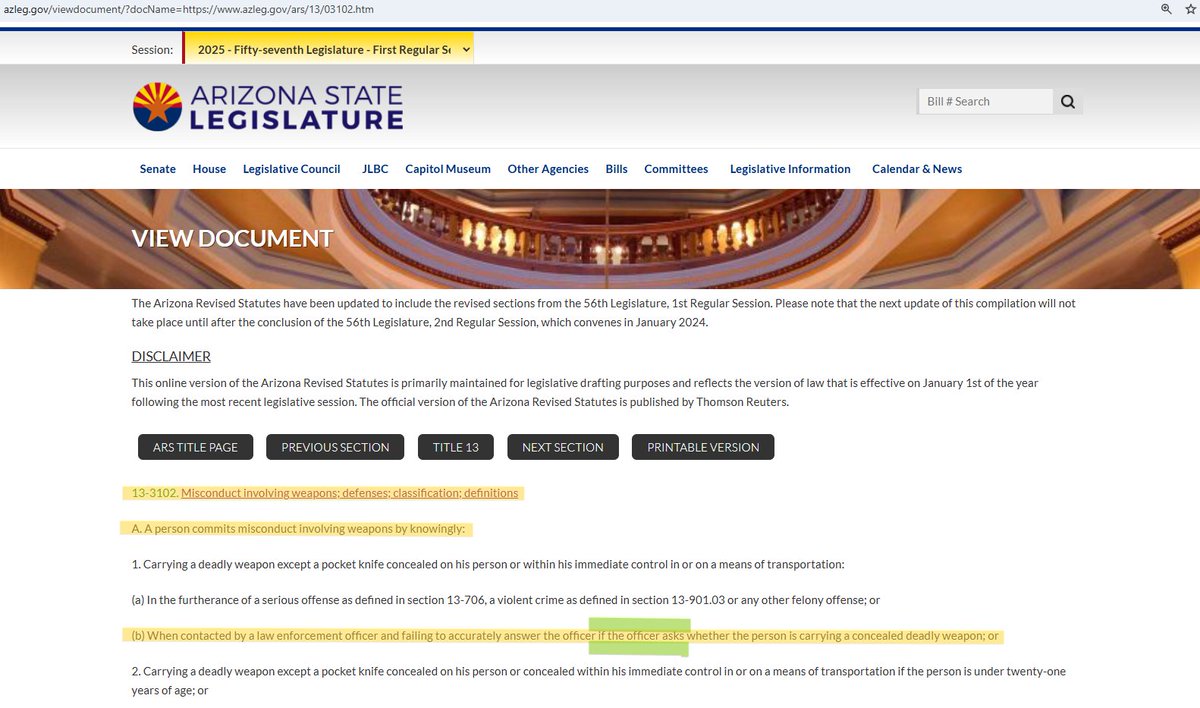Open the Calendar & News menu
1200x708 pixels.
point(917,169)
